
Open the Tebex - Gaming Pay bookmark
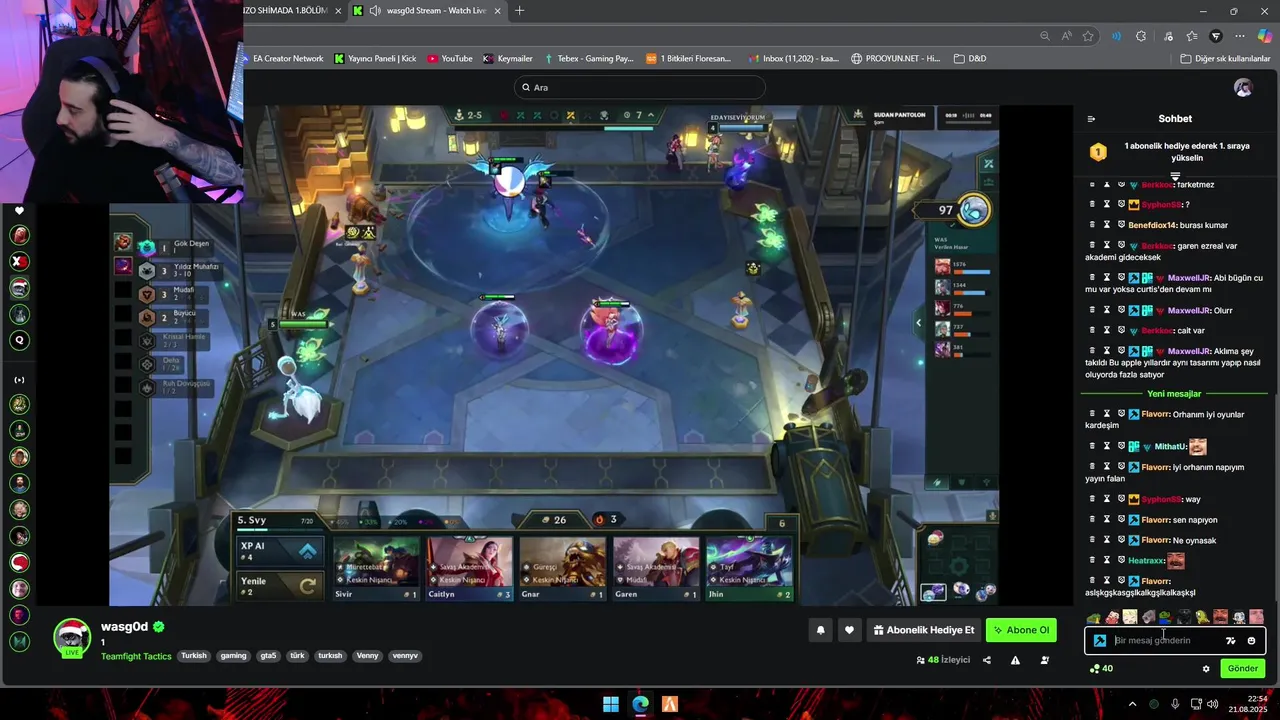pyautogui.click(x=589, y=58)
